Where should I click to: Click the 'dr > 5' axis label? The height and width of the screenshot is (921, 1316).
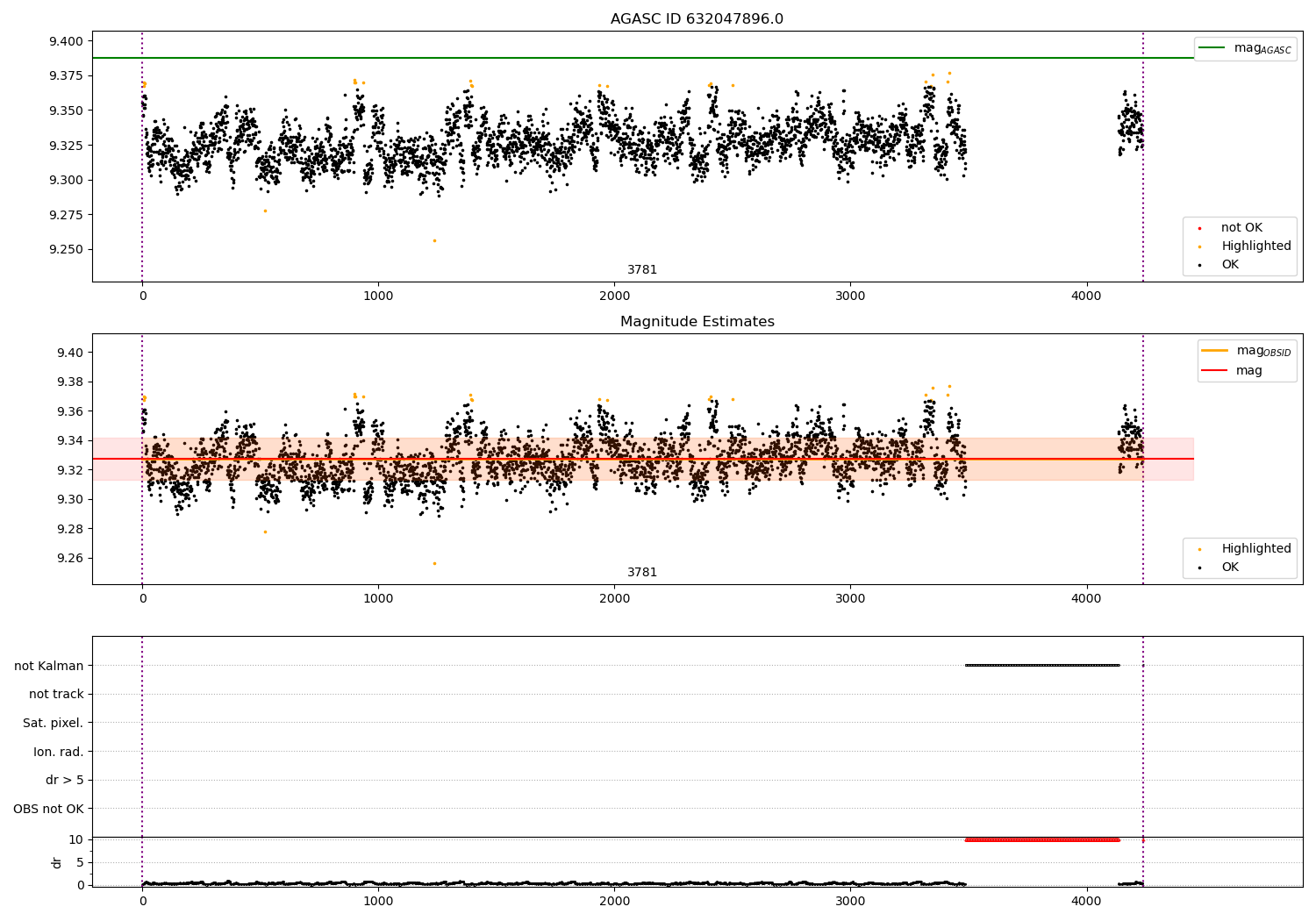click(x=65, y=780)
